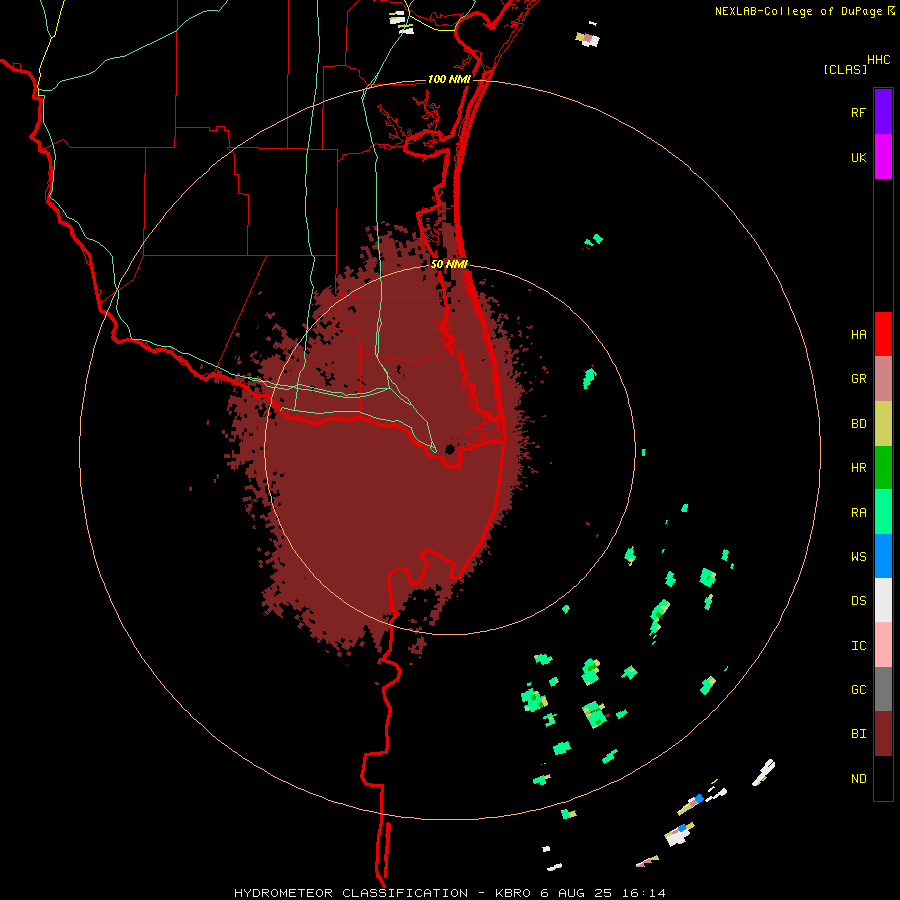Click the DS white legend color swatch

(883, 600)
